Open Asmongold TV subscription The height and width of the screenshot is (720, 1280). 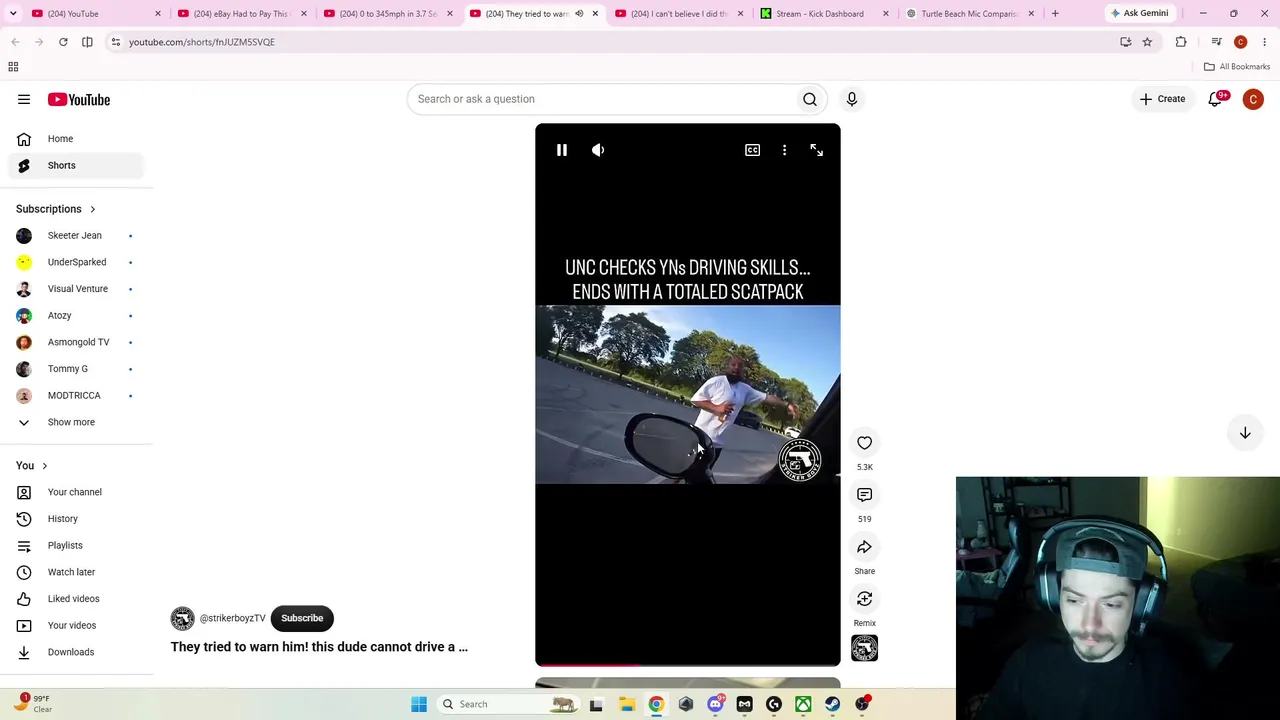(76, 342)
